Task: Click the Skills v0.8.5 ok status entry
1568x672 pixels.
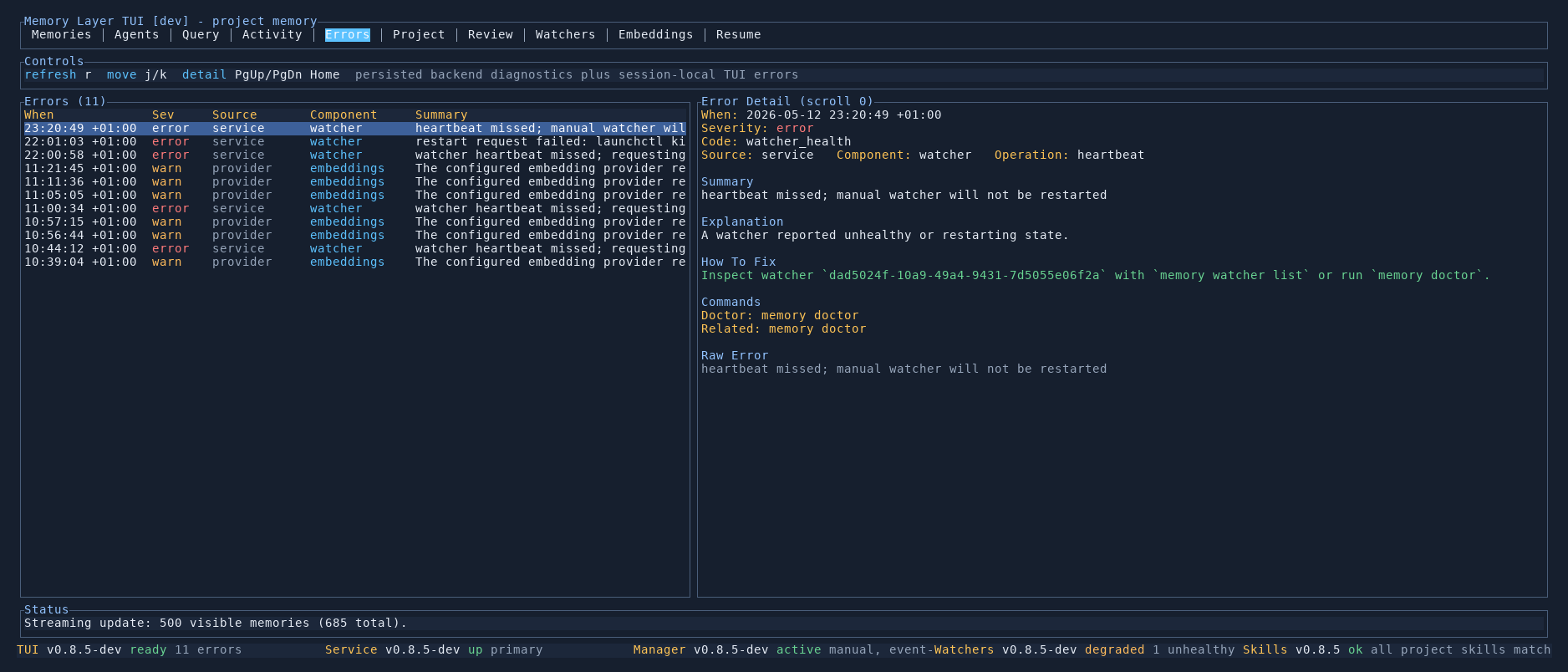Action: 1397,649
